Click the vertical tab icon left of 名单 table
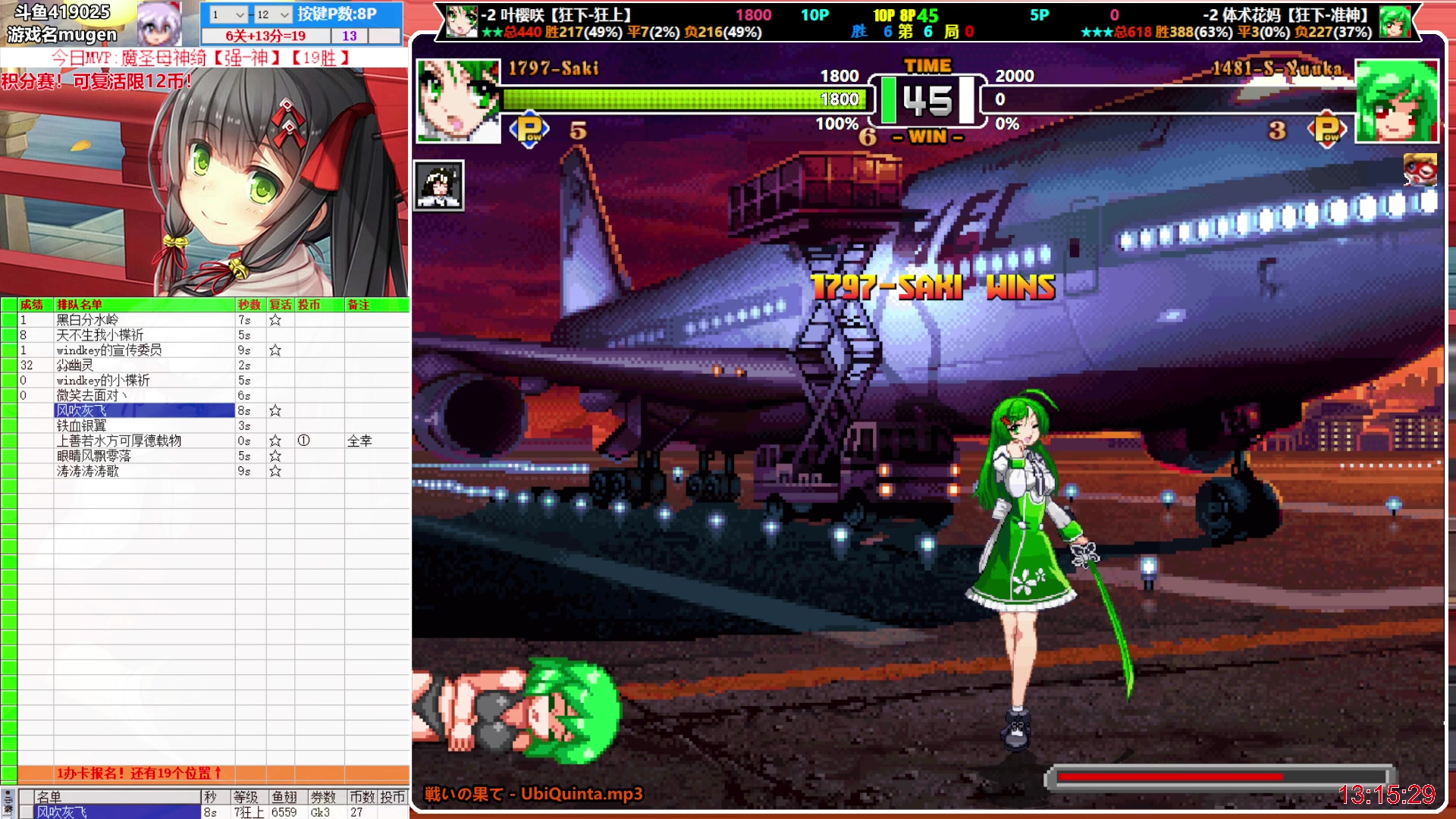The height and width of the screenshot is (819, 1456). coord(8,804)
